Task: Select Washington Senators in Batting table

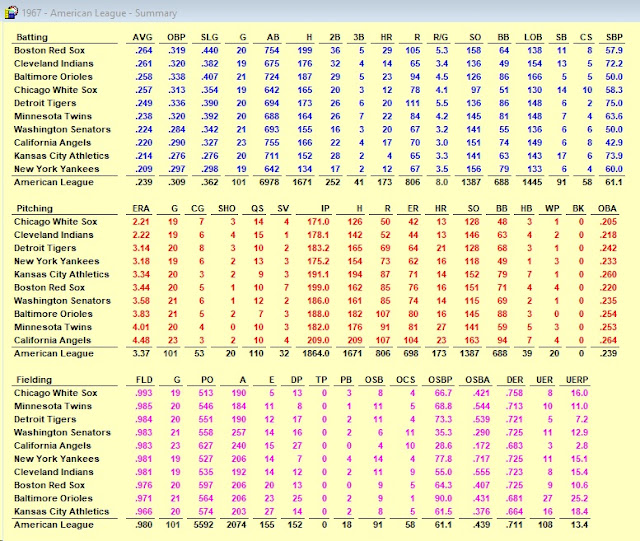Action: point(62,129)
